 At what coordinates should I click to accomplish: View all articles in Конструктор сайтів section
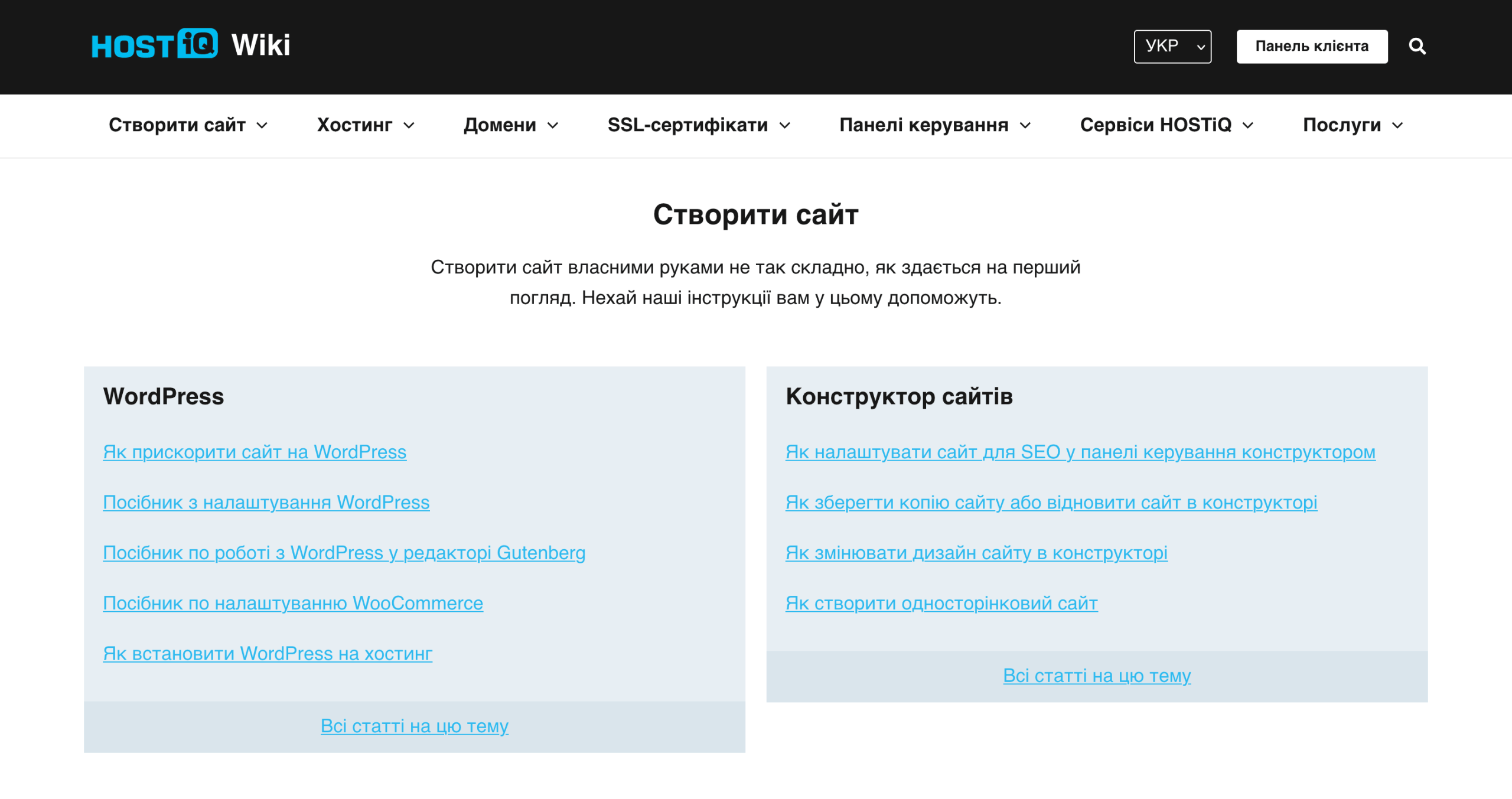click(1097, 676)
